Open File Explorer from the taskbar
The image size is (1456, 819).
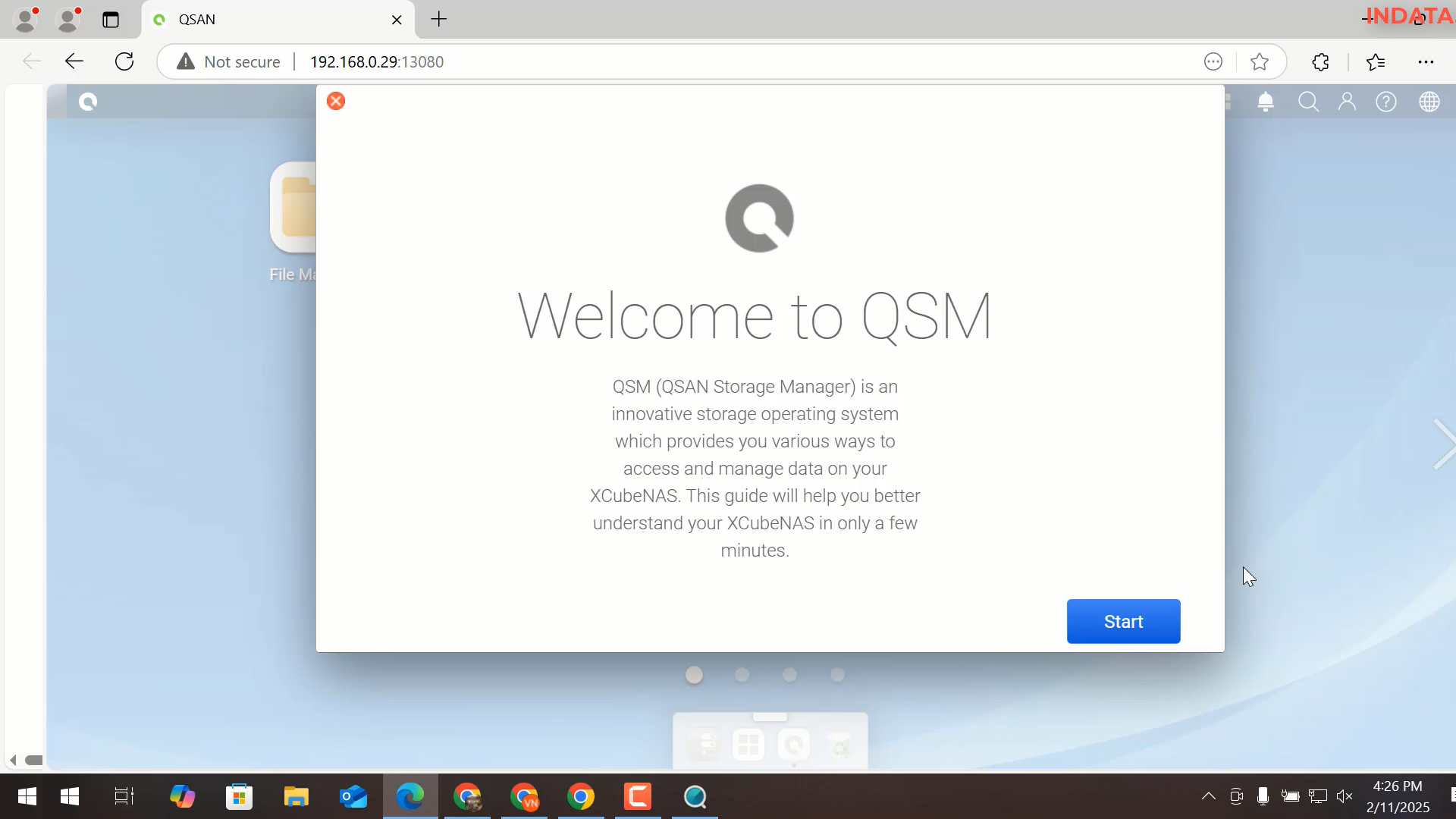(296, 796)
